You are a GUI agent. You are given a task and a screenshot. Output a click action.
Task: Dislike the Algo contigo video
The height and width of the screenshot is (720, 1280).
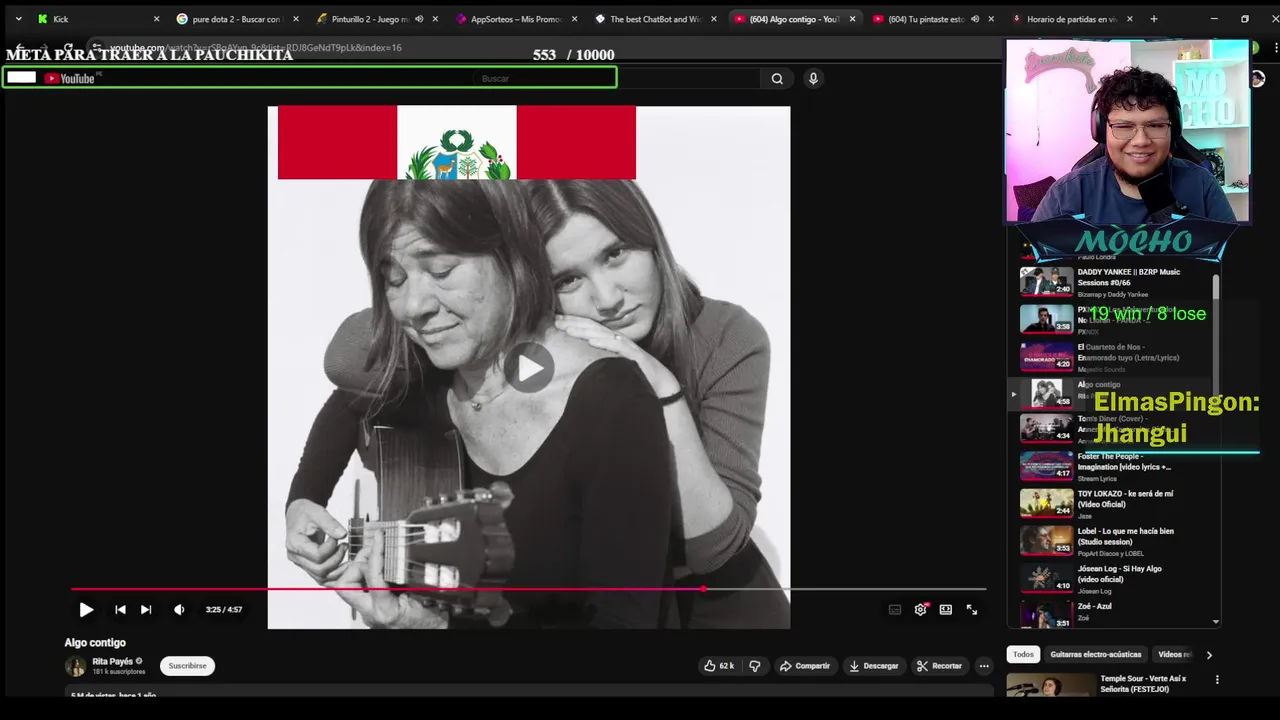[755, 666]
